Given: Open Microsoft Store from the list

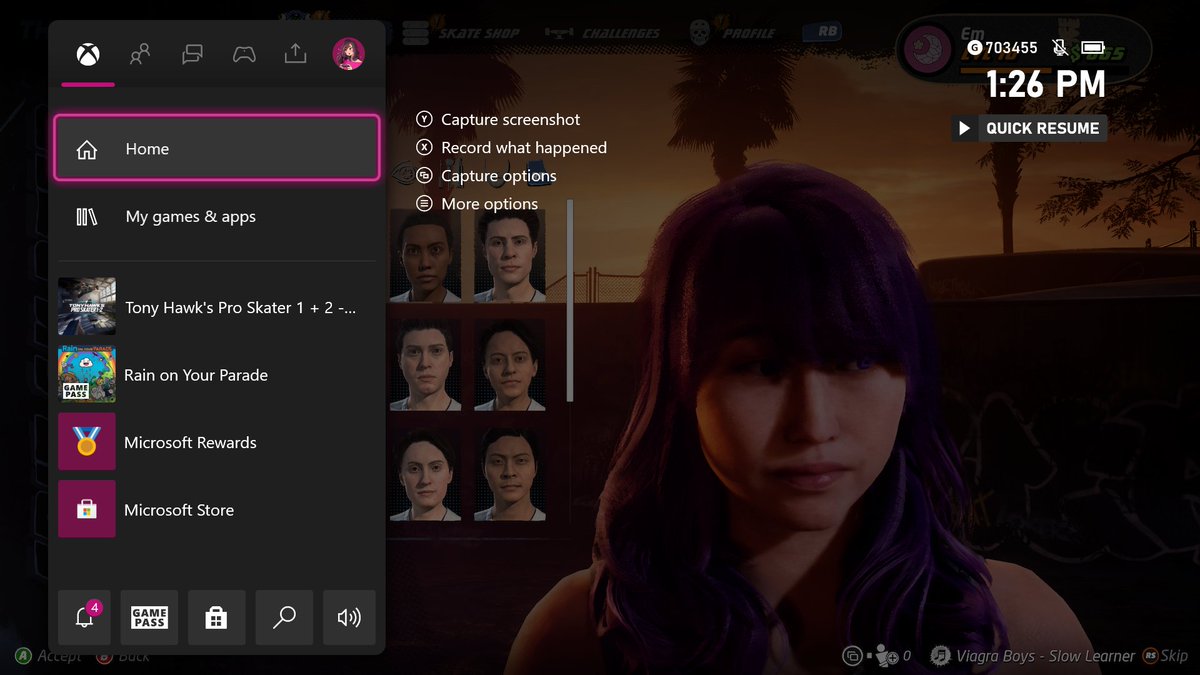Looking at the screenshot, I should [217, 510].
